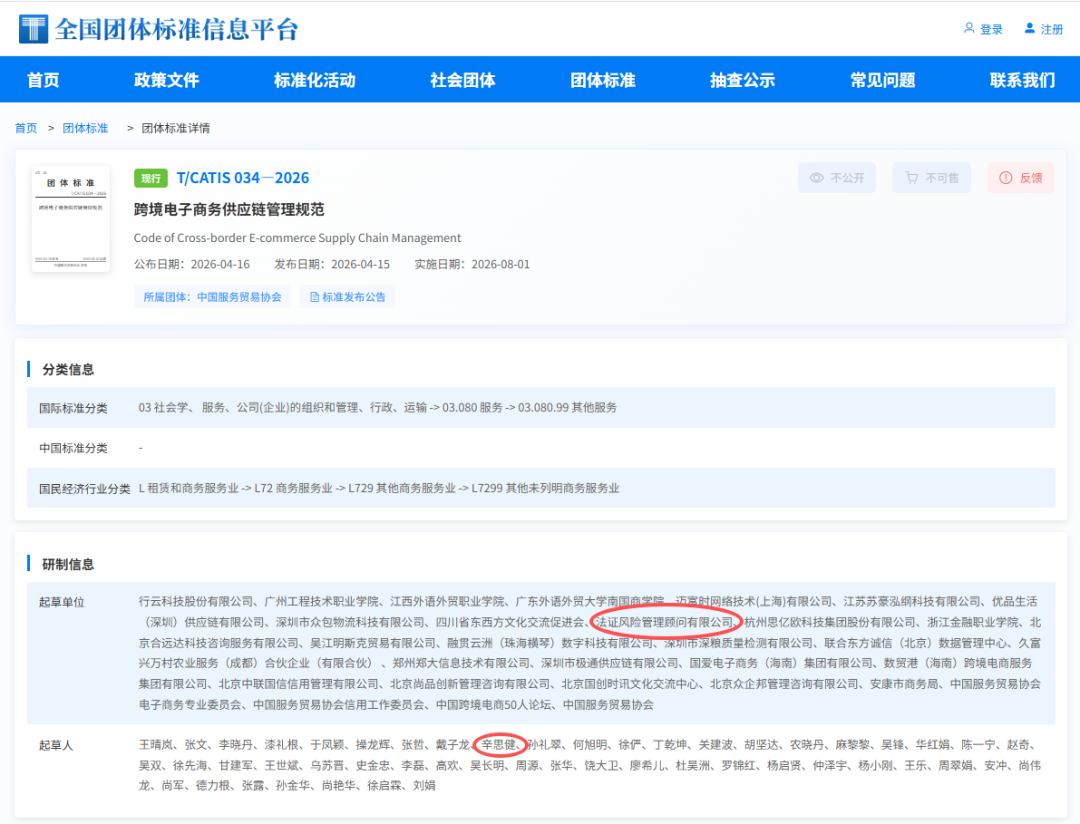Open the 首页 nav menu
Screen dimensions: 1080x824
click(43, 80)
